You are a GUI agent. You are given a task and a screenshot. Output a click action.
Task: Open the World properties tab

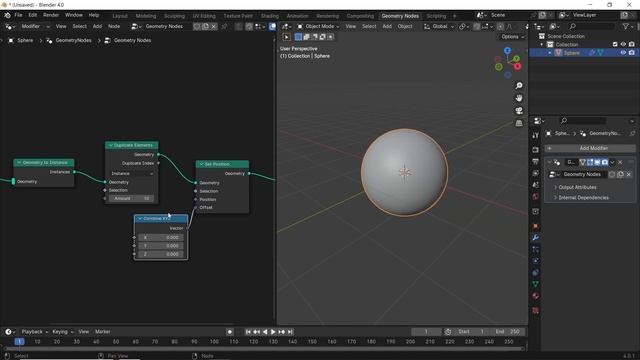536,196
